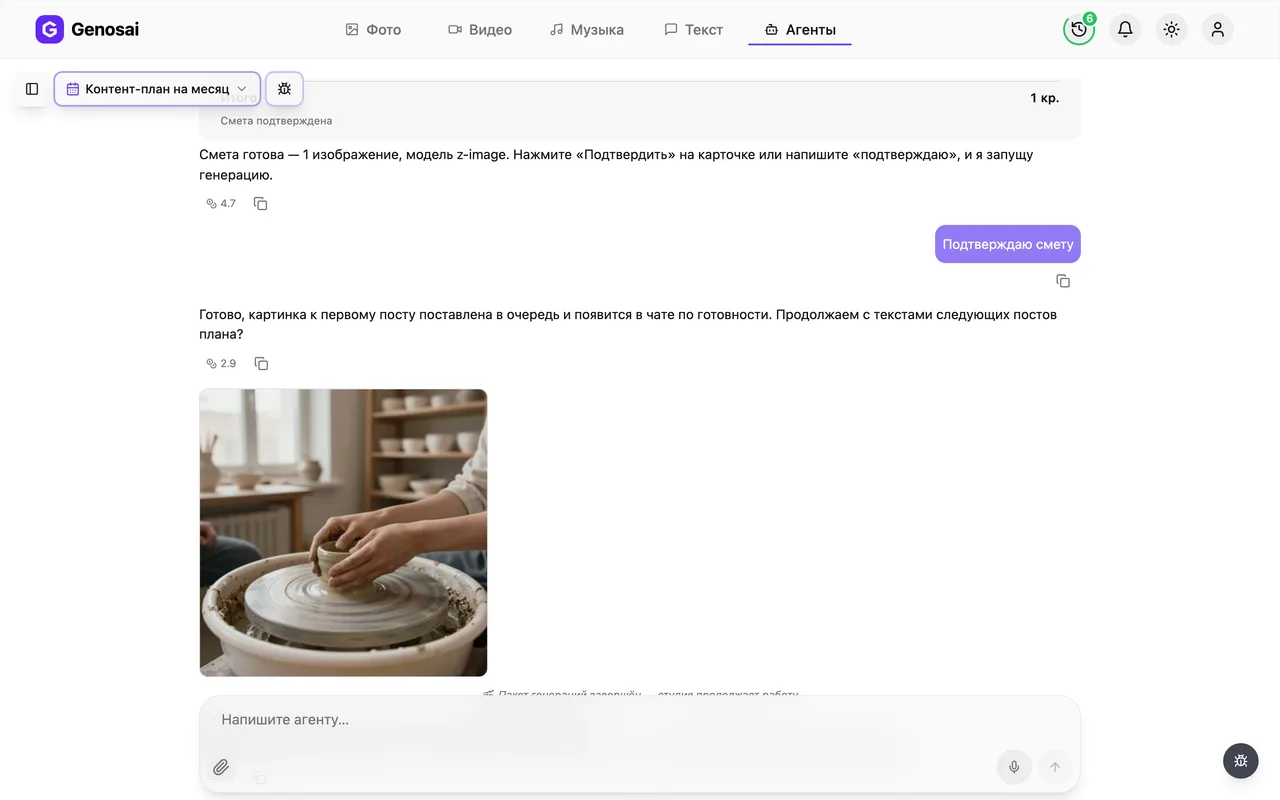Open the user profile icon
Viewport: 1280px width, 800px height.
[x=1217, y=30]
